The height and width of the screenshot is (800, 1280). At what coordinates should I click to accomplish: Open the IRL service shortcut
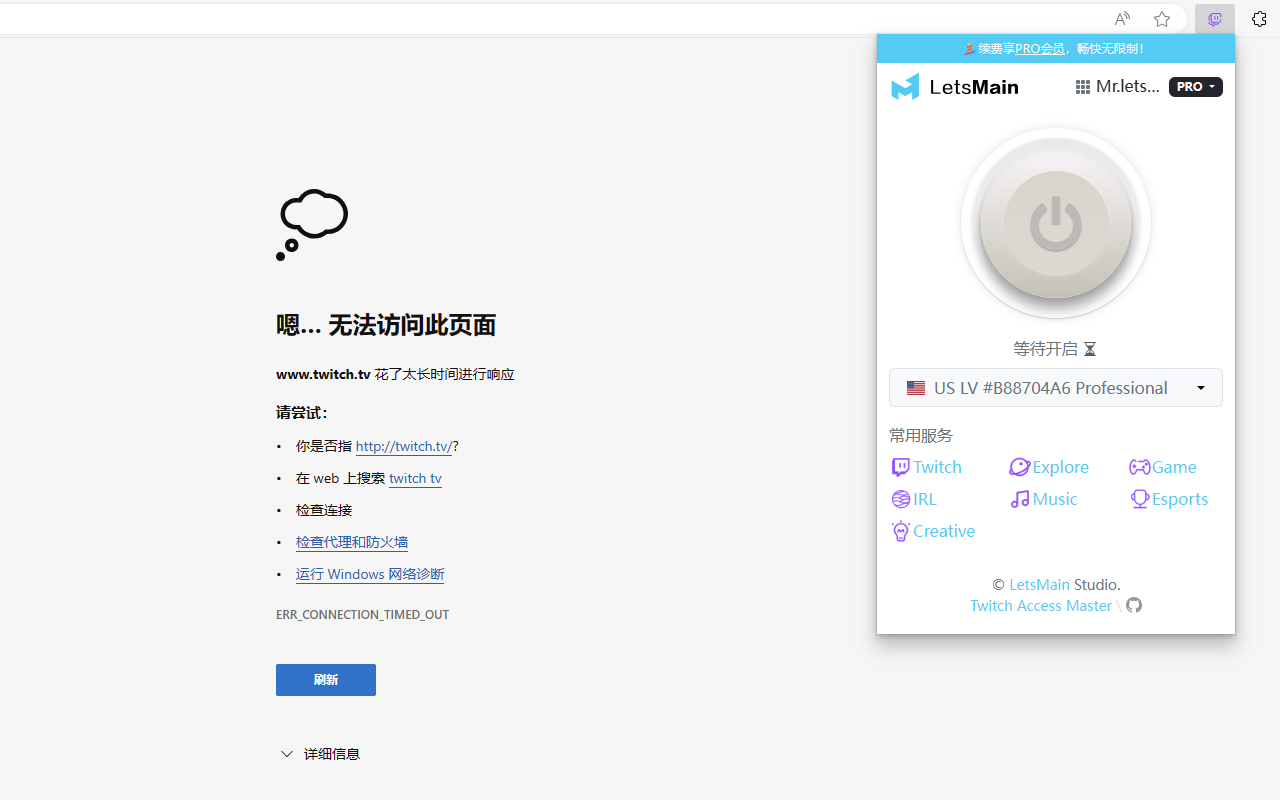[x=914, y=499]
